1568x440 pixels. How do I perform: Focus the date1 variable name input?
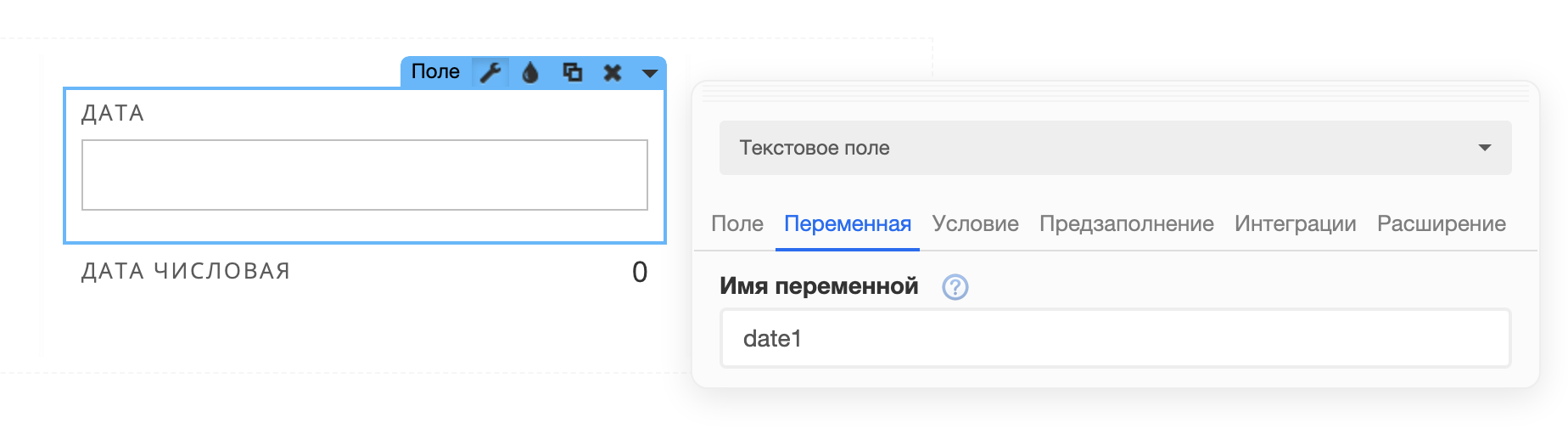(1115, 338)
